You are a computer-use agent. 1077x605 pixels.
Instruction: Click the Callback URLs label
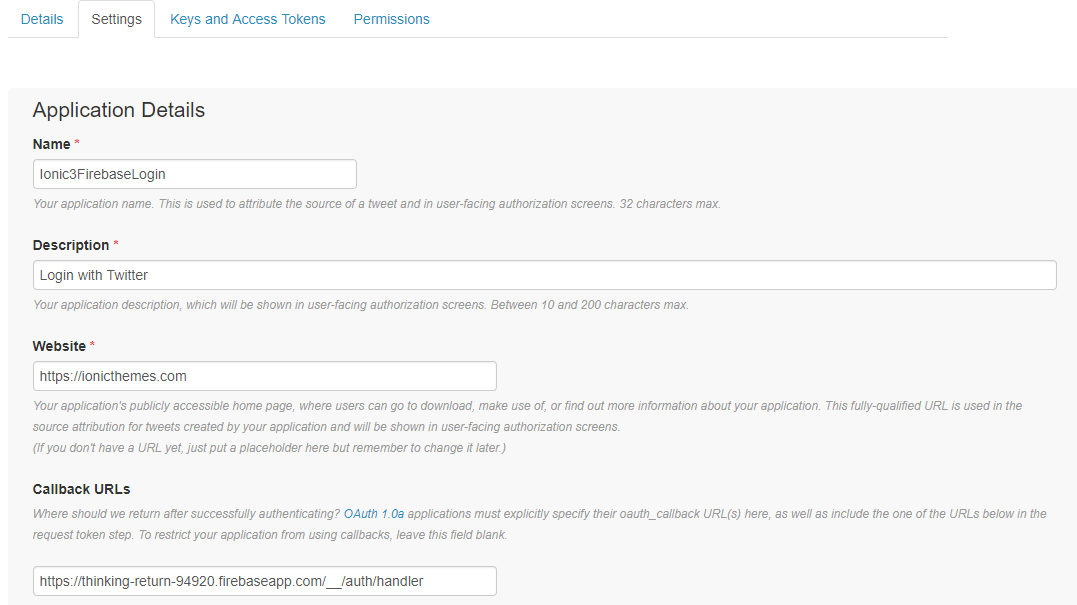tap(81, 489)
